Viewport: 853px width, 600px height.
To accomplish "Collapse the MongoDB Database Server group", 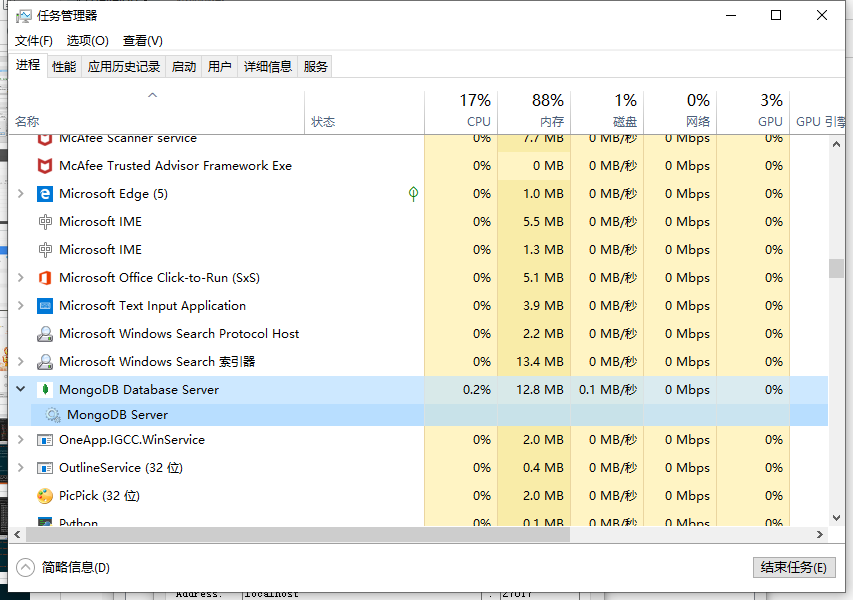I will [x=21, y=389].
